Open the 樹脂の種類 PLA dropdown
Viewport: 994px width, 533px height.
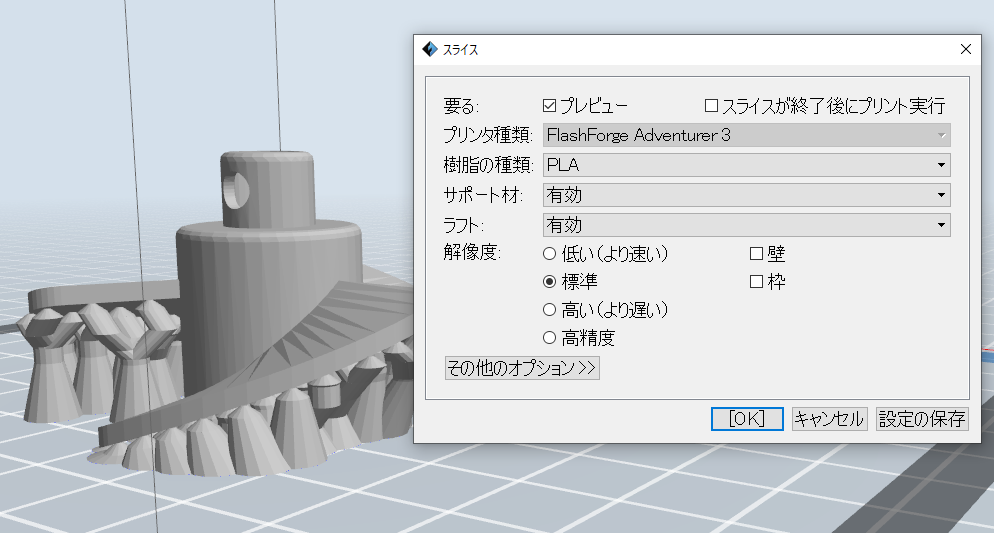click(x=746, y=165)
